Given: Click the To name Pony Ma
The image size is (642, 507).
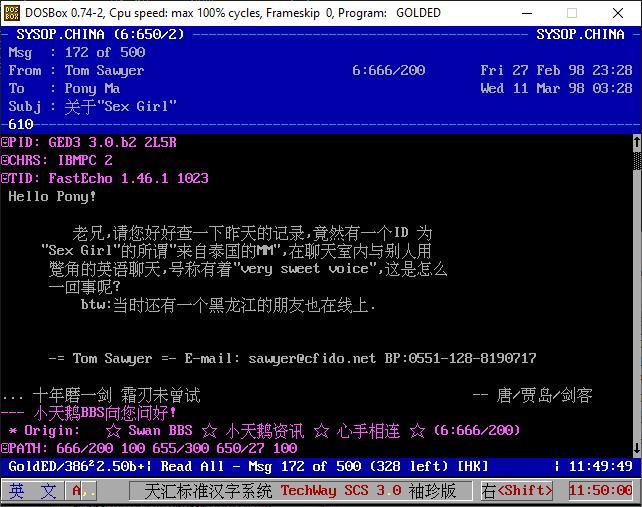Looking at the screenshot, I should pos(96,89).
